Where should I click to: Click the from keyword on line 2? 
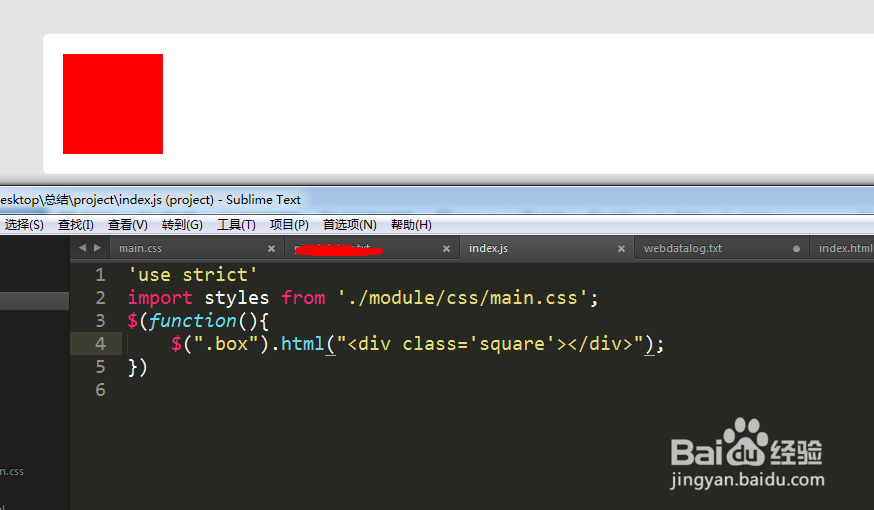(303, 298)
